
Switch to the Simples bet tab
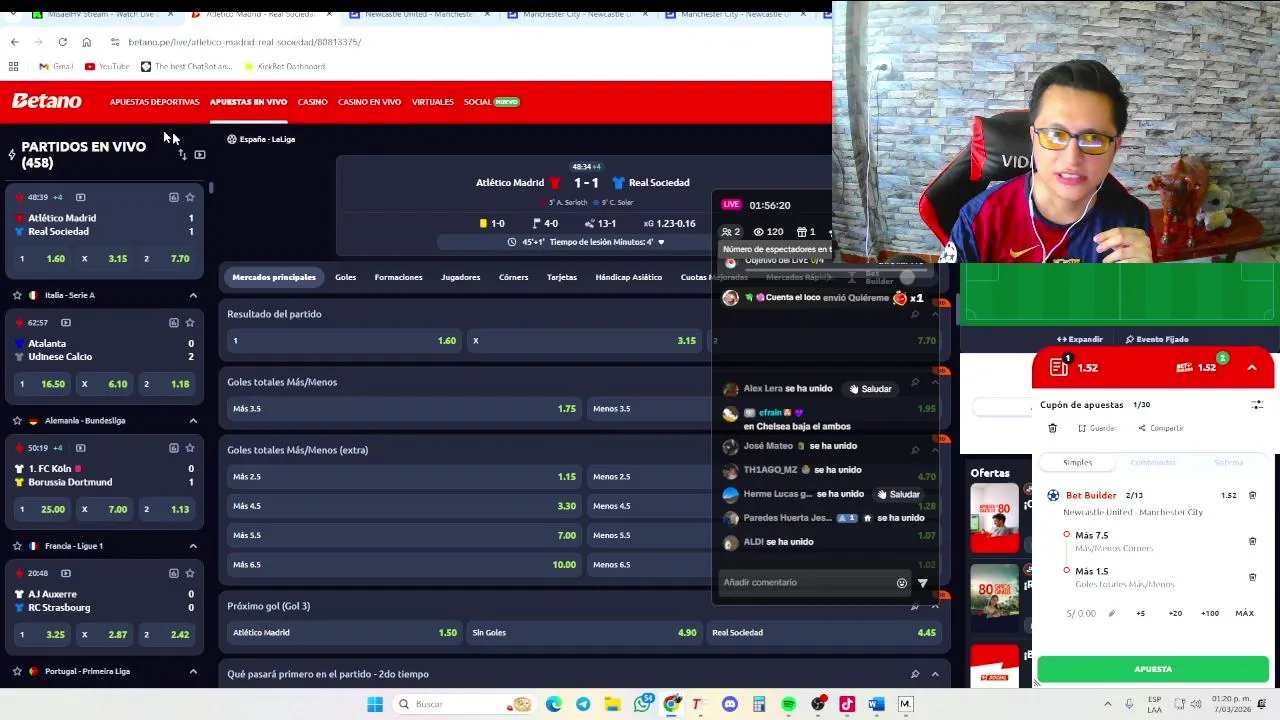tap(1077, 463)
